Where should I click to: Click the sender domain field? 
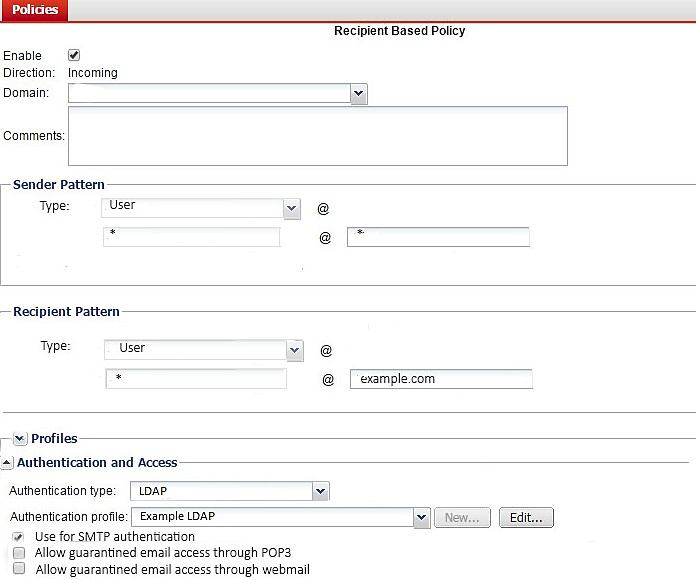coord(438,237)
